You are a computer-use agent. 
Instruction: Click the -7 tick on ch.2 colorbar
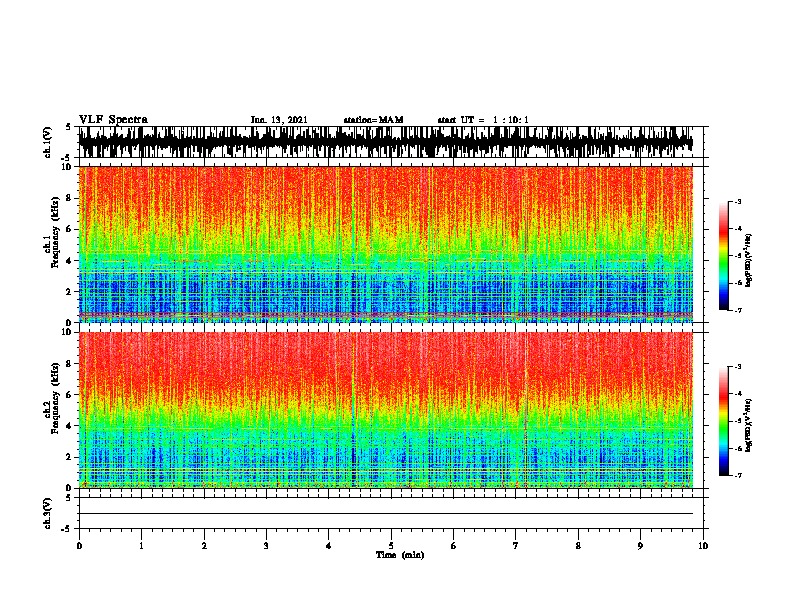[738, 475]
